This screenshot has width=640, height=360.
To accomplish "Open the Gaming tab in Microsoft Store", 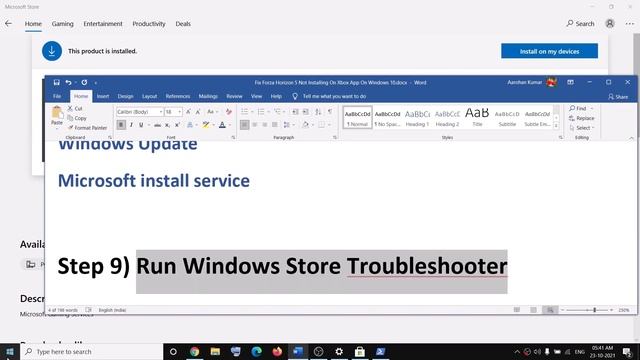I will point(62,24).
